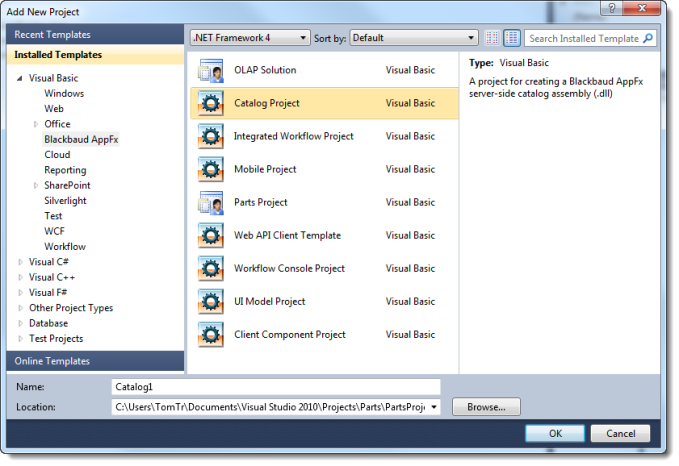Switch to medium icons list view
Screen dimensions: 679x466
[x=512, y=38]
